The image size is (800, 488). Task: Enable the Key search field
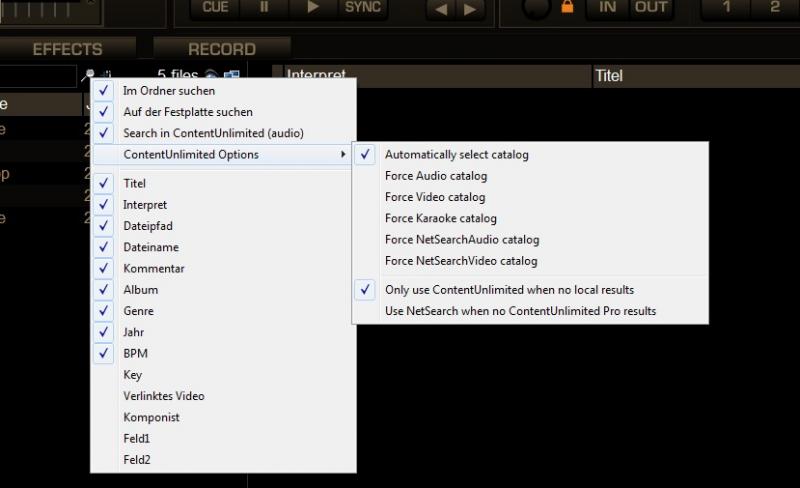(x=223, y=375)
